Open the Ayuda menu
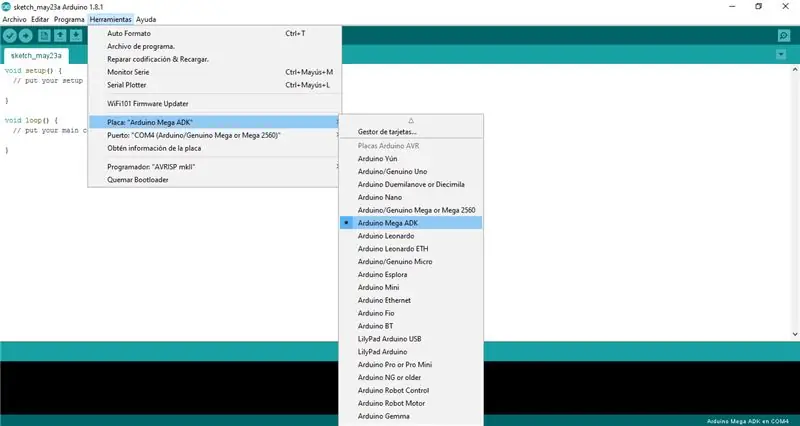This screenshot has width=800, height=426. (x=146, y=19)
